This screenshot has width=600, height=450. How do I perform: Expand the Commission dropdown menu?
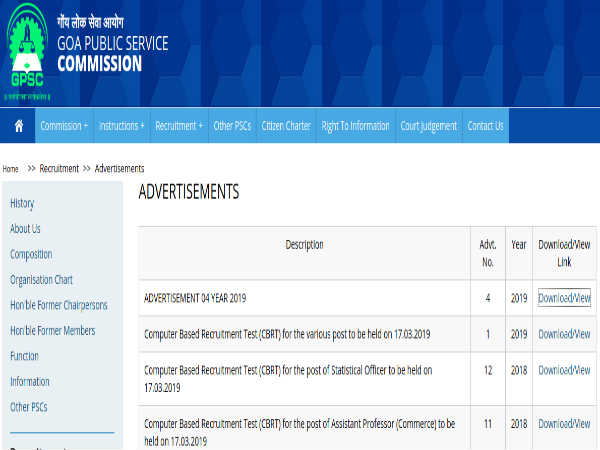pos(64,126)
